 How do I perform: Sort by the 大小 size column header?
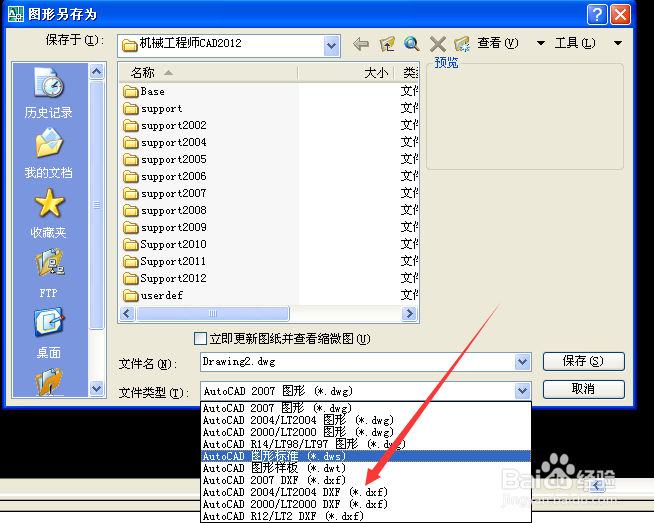click(346, 73)
